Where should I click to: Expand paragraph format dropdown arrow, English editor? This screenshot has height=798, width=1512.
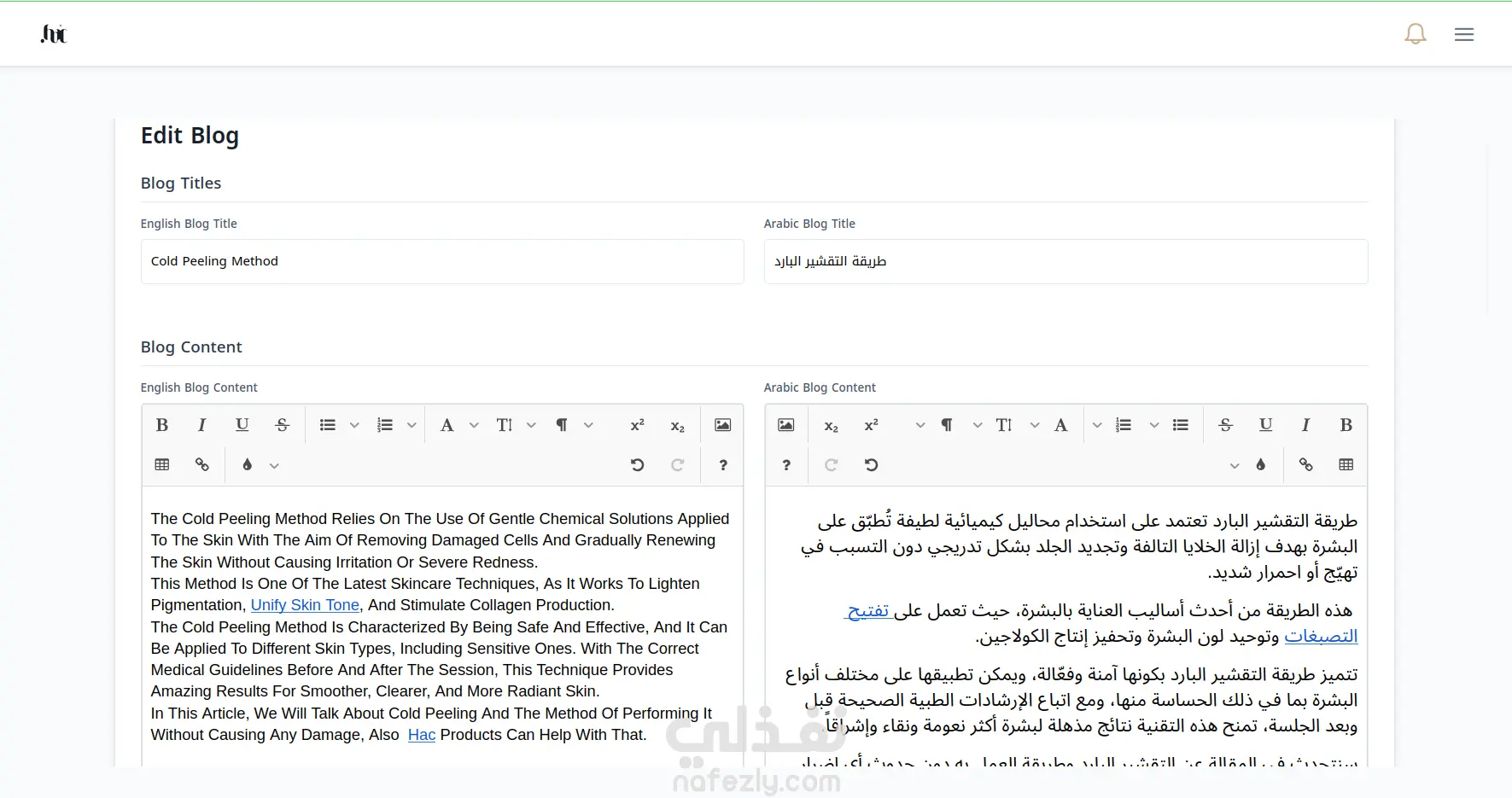[x=588, y=425]
